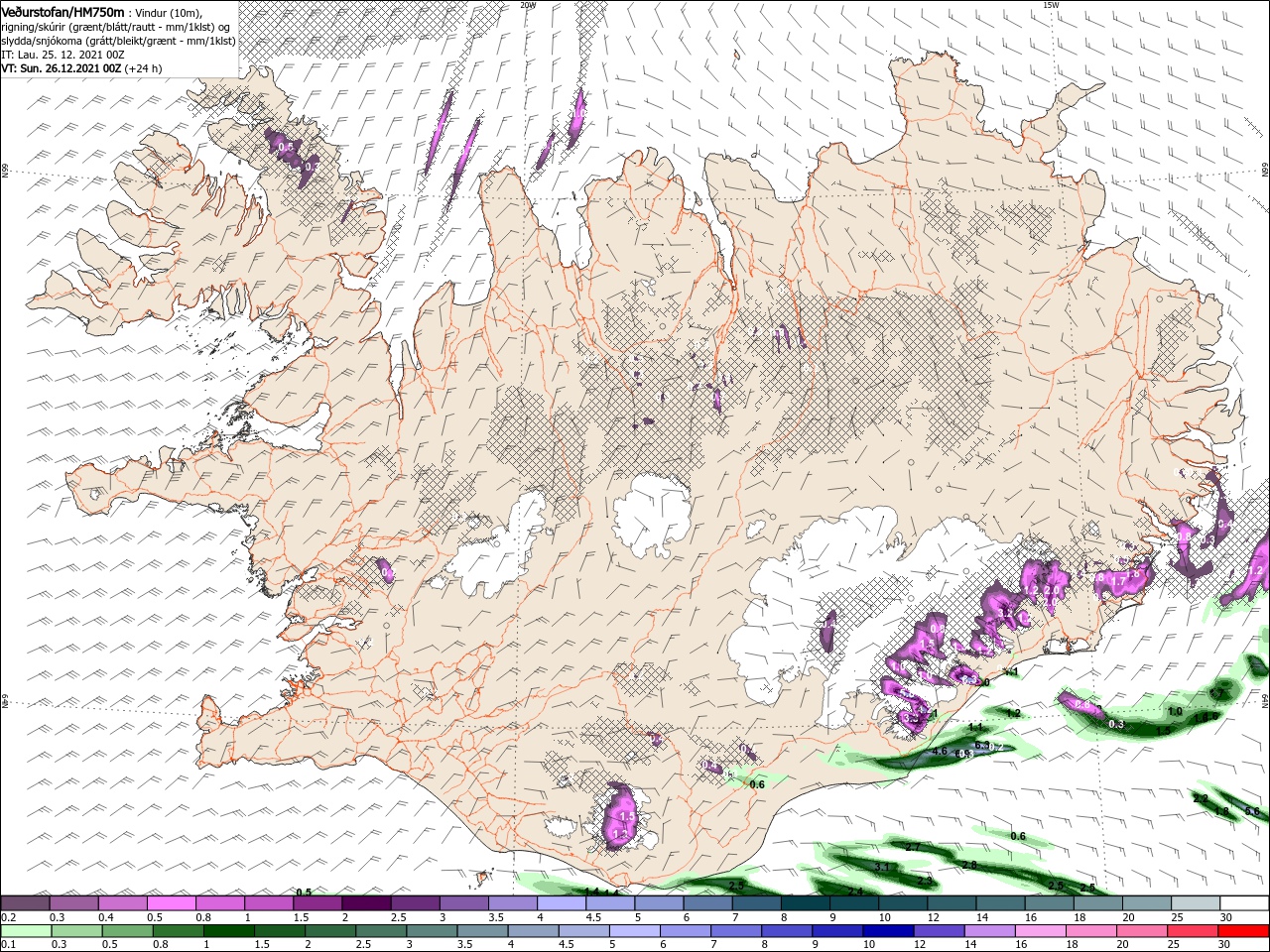Click the light pink bottom-row swatch between 16 and 18
This screenshot has height=952, width=1270.
tap(1039, 931)
